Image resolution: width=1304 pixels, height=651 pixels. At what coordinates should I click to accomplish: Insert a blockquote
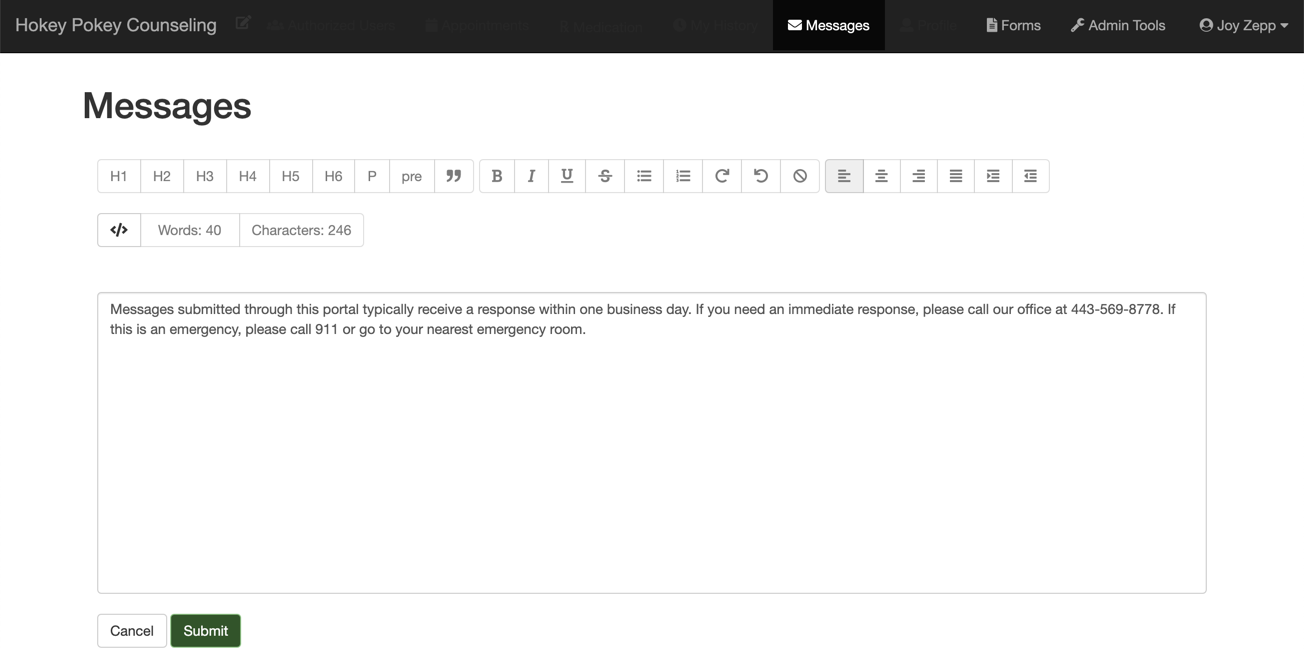tap(454, 176)
